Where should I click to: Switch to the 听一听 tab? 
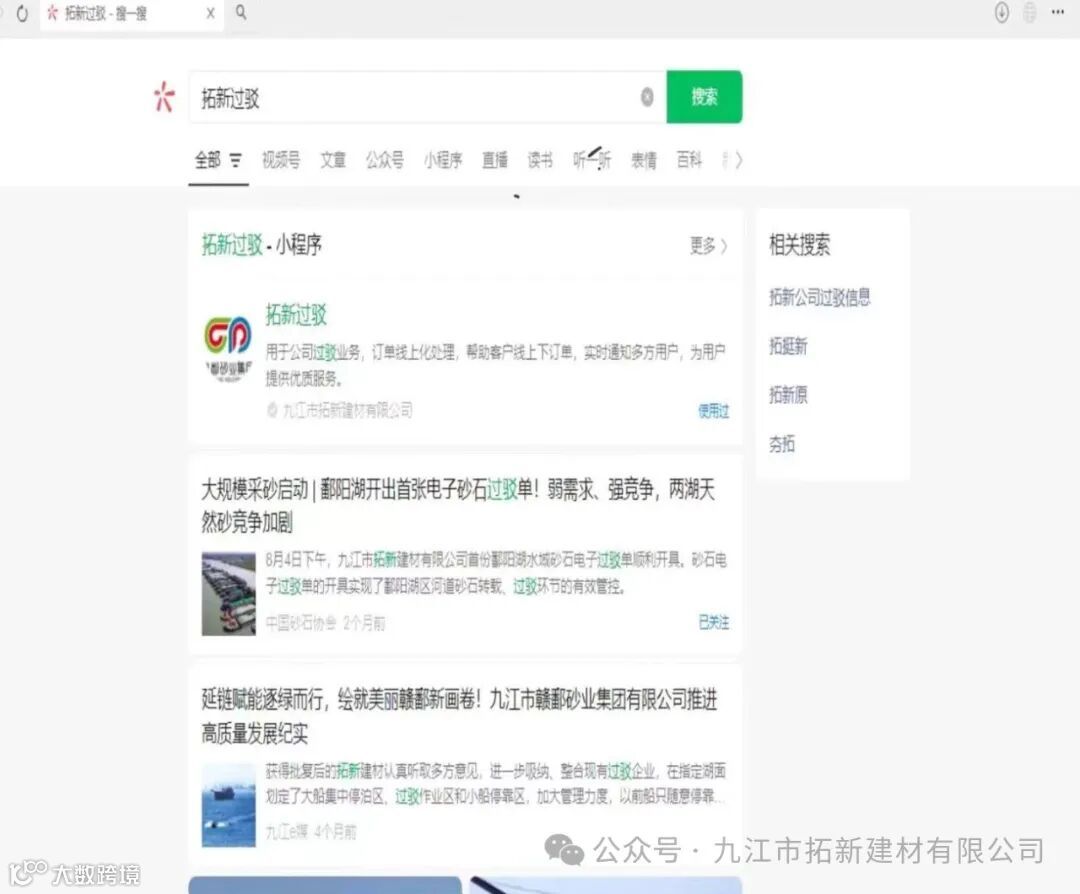pyautogui.click(x=592, y=160)
